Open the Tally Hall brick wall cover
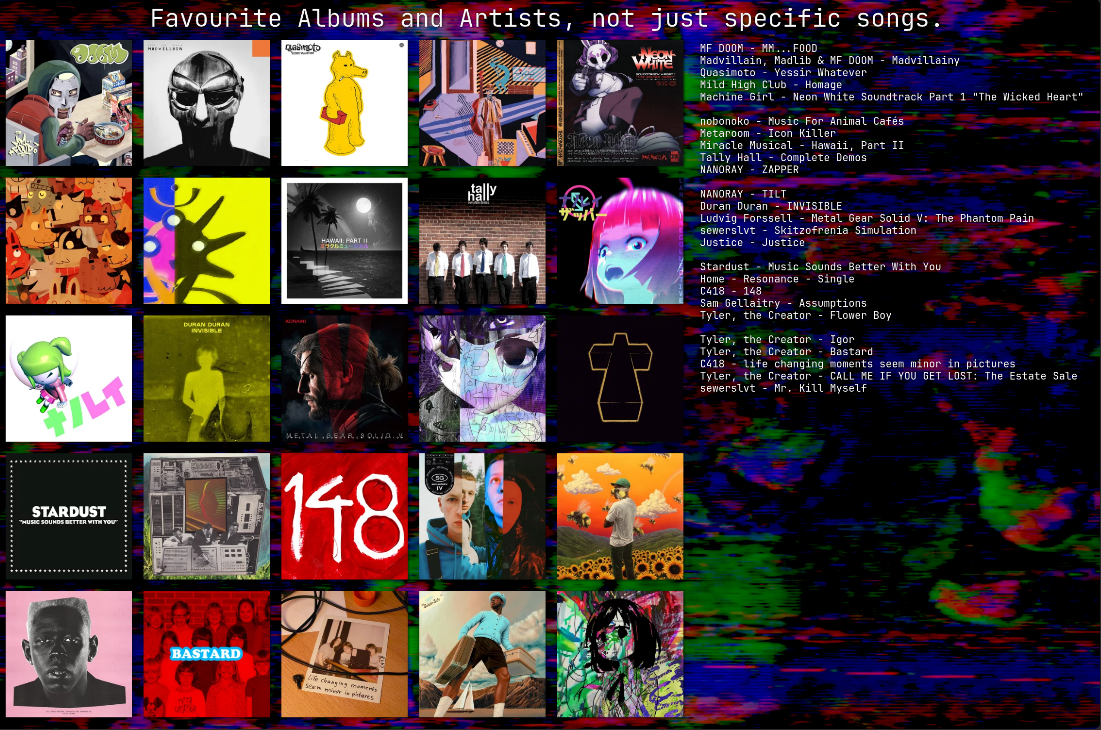 482,241
